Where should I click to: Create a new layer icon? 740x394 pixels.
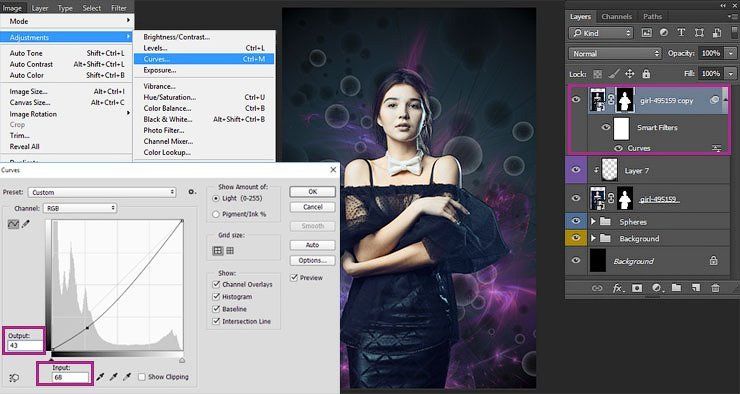(696, 287)
